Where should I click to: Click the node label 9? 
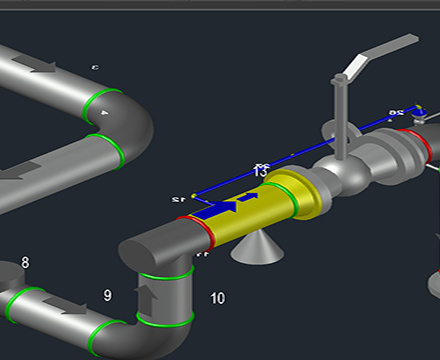107,295
